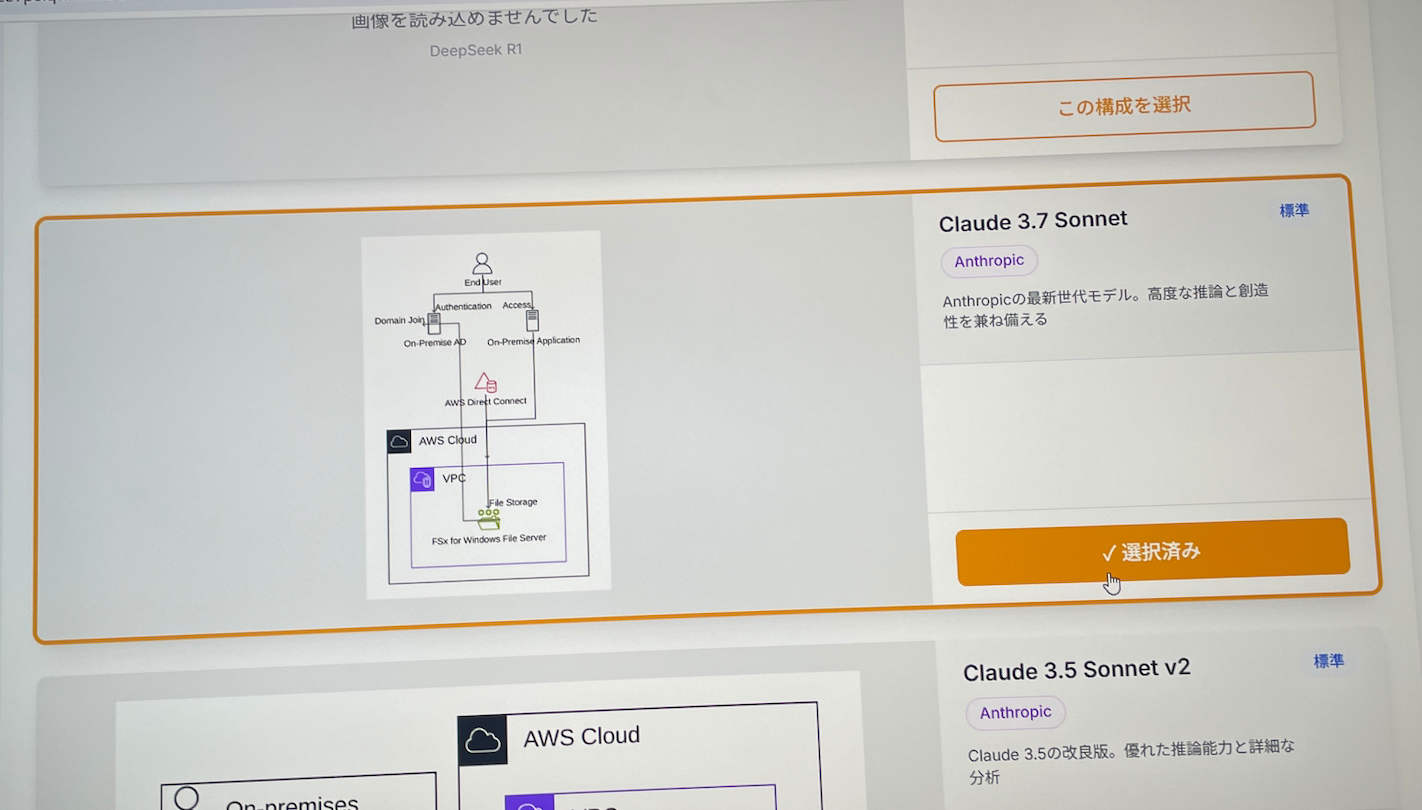Click the AWS Cloud icon in the small diagram
The image size is (1422, 810).
click(x=399, y=441)
